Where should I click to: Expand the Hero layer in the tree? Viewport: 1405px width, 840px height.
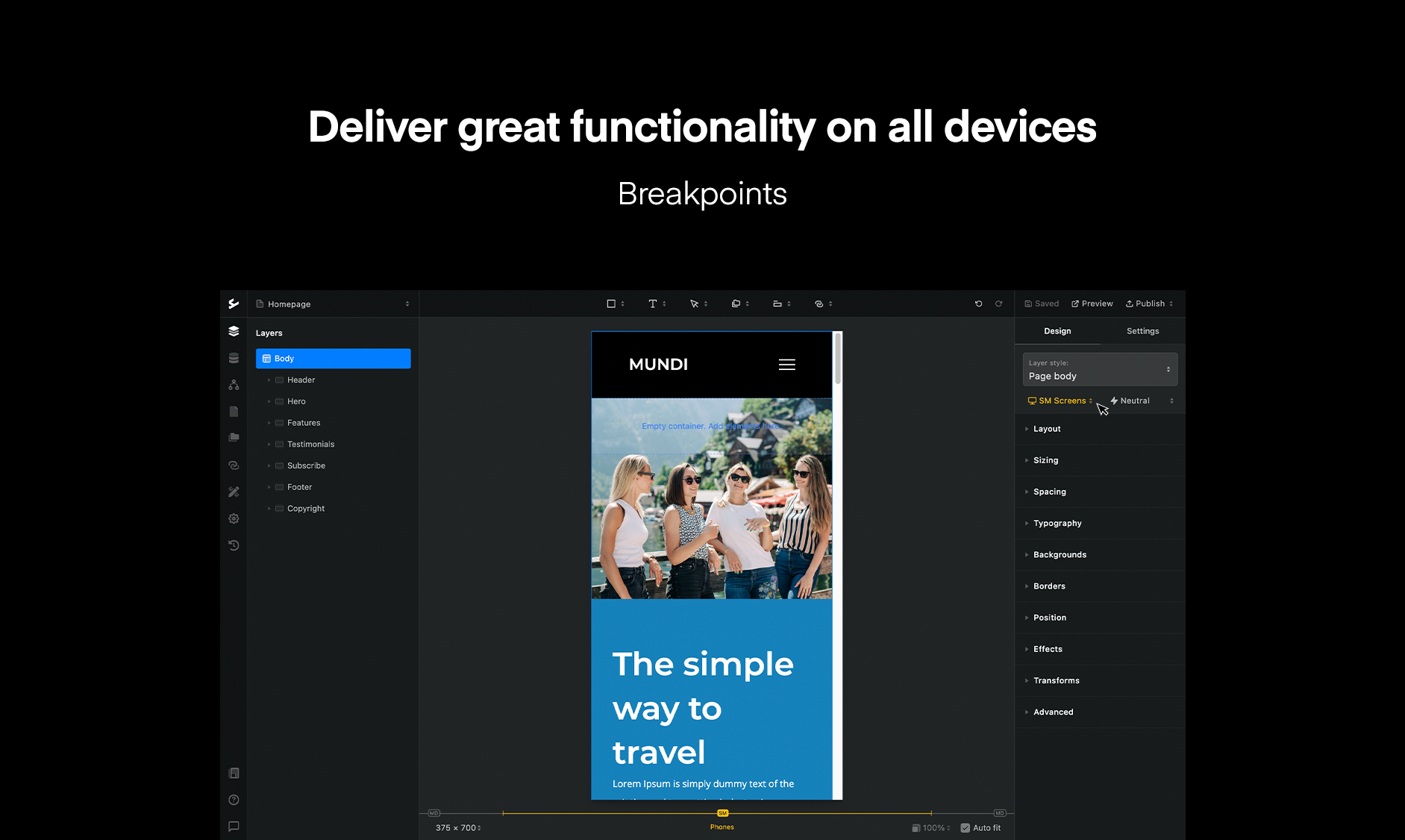[270, 401]
